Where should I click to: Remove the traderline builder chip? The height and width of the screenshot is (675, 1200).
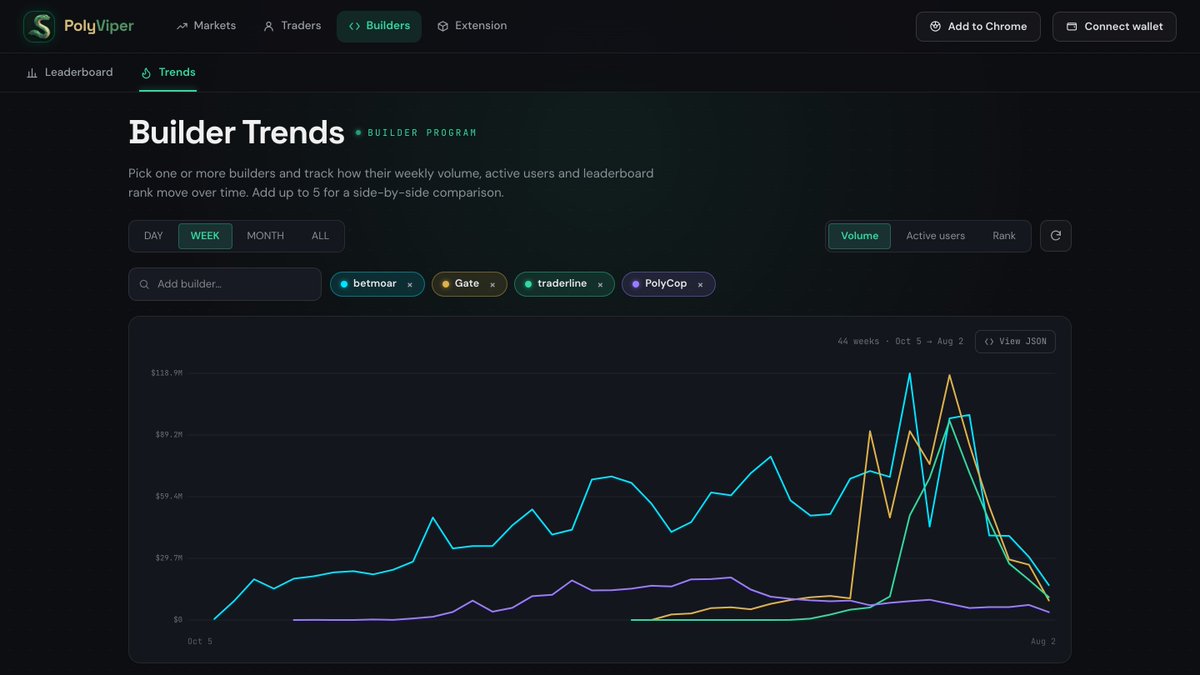coord(600,285)
